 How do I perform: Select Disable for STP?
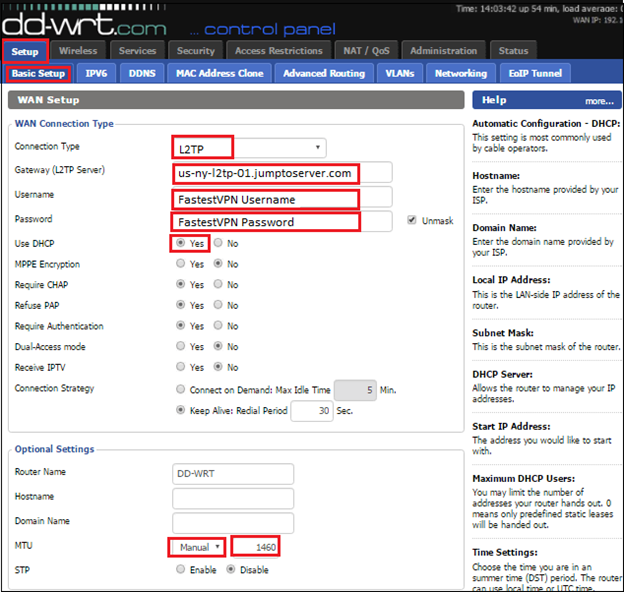click(230, 569)
